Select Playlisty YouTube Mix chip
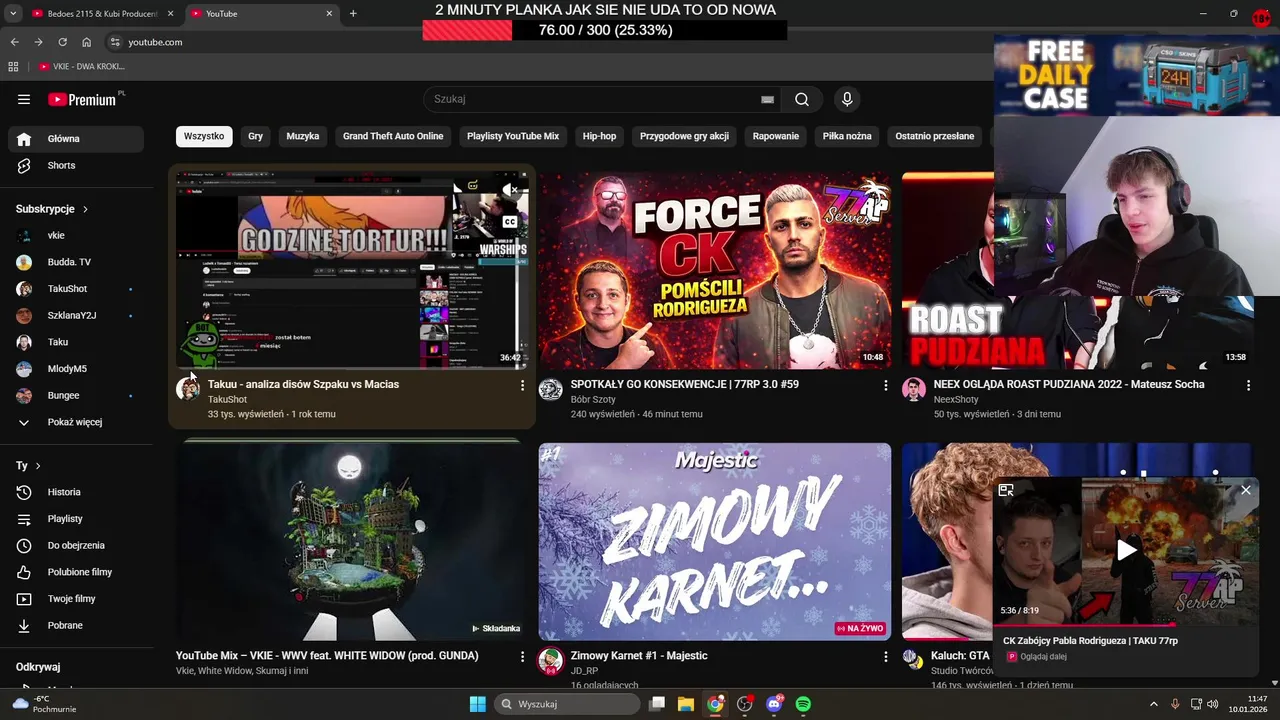The height and width of the screenshot is (720, 1280). [513, 136]
